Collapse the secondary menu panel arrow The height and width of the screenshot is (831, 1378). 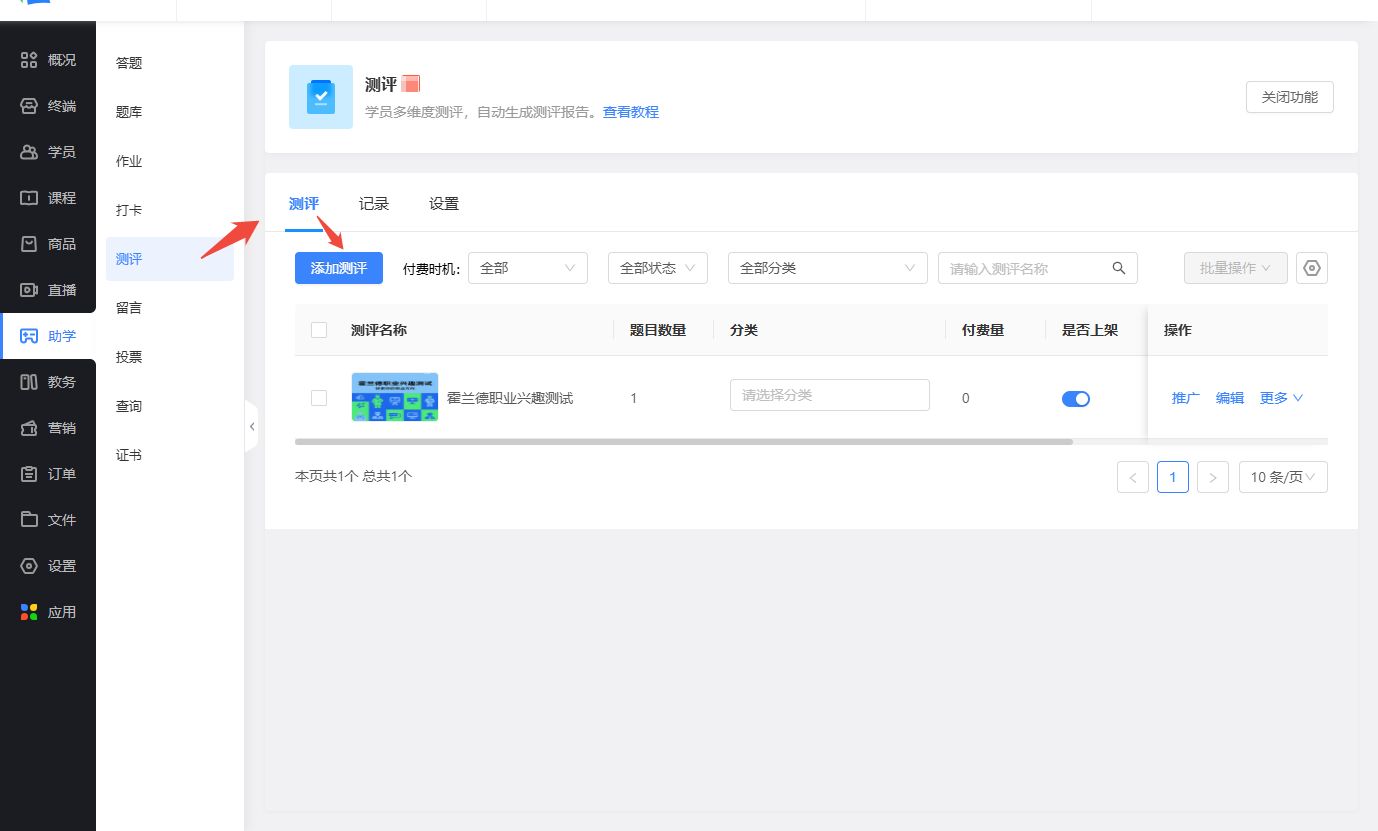[252, 427]
